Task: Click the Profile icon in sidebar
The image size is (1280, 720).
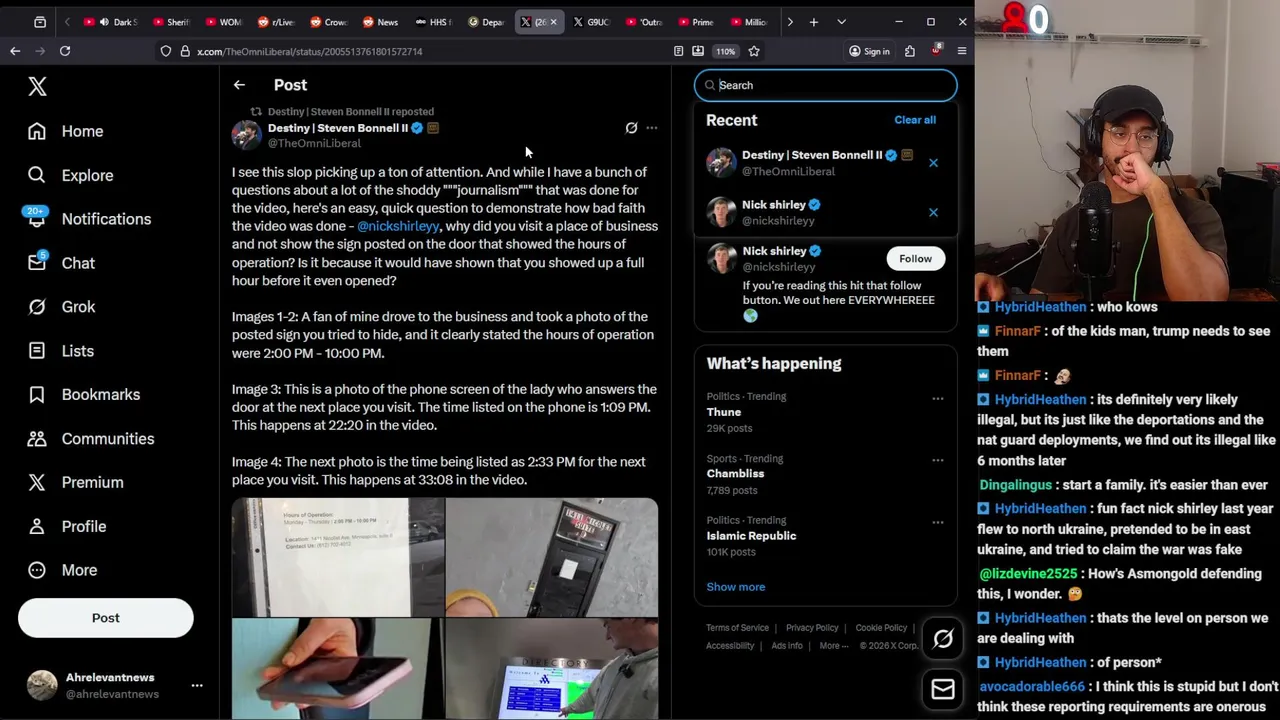Action: coord(37,526)
